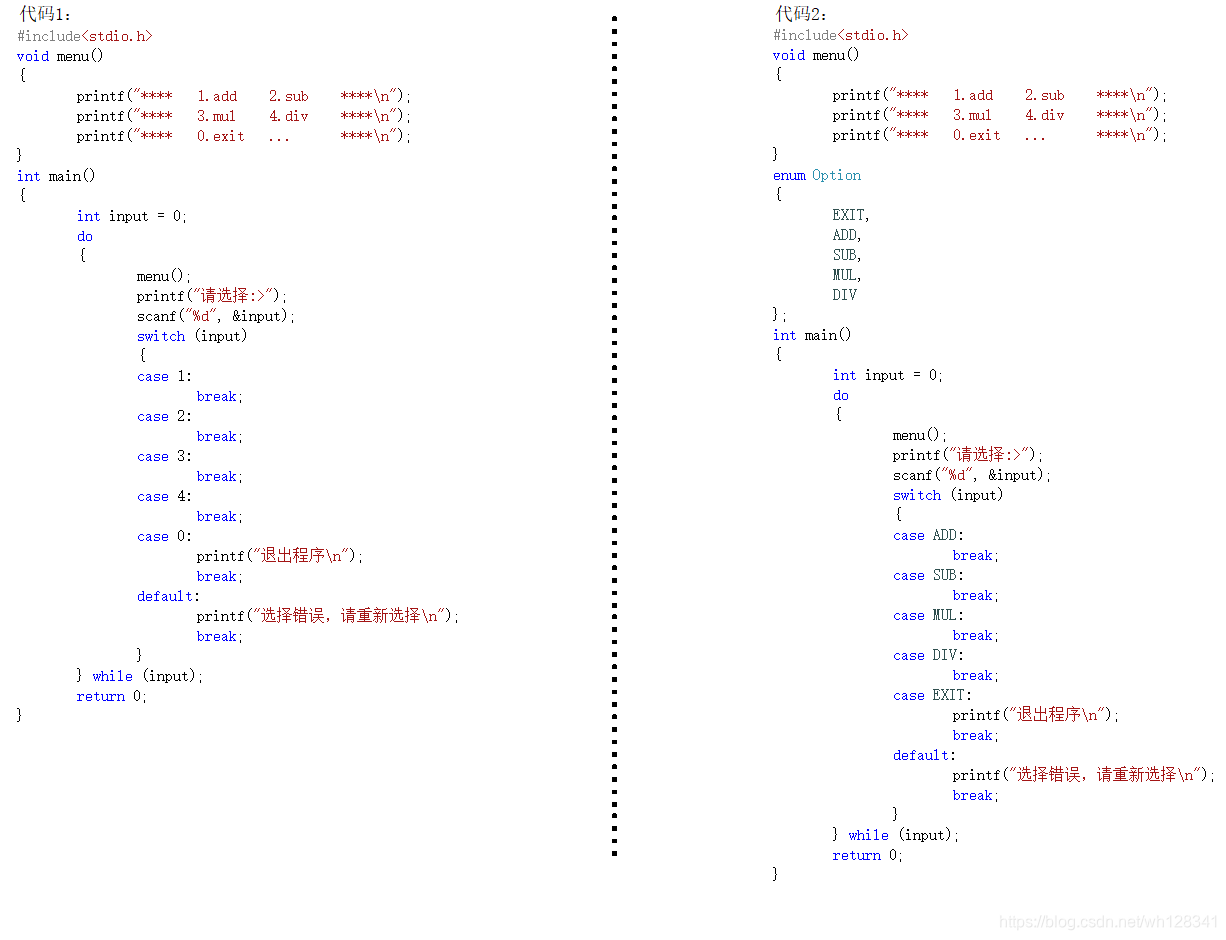Select the 'case 1:' label

(x=164, y=376)
